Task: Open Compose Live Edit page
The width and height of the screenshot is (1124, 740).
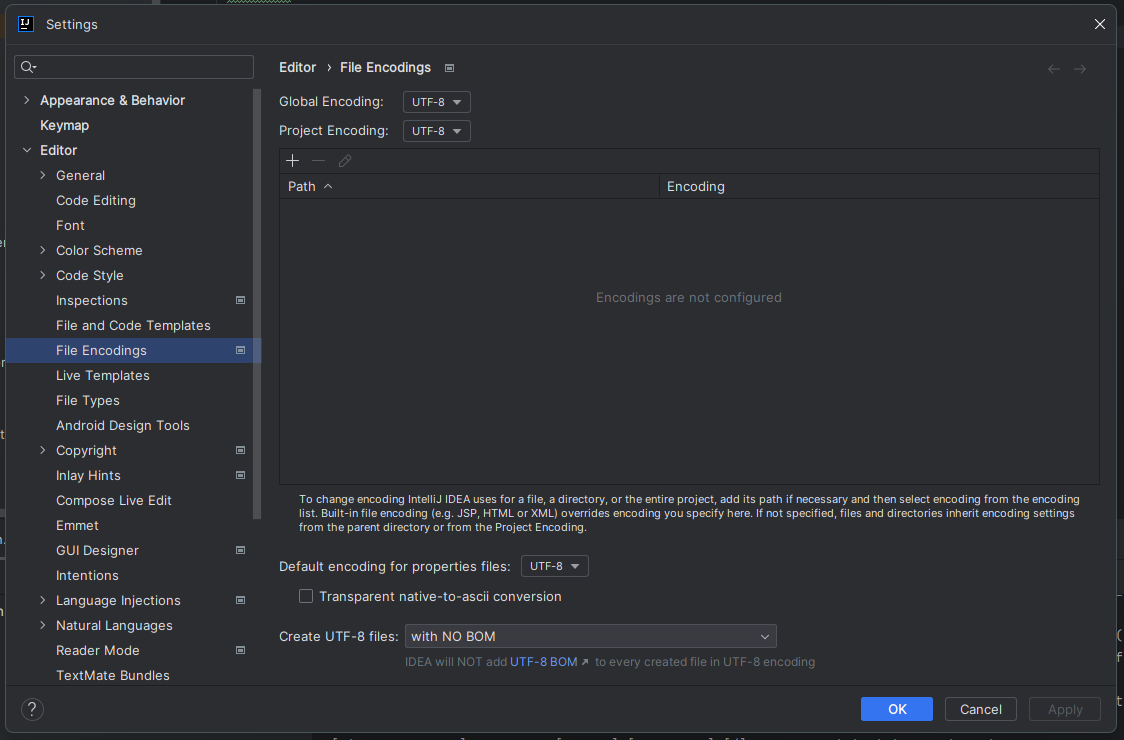Action: pos(113,501)
